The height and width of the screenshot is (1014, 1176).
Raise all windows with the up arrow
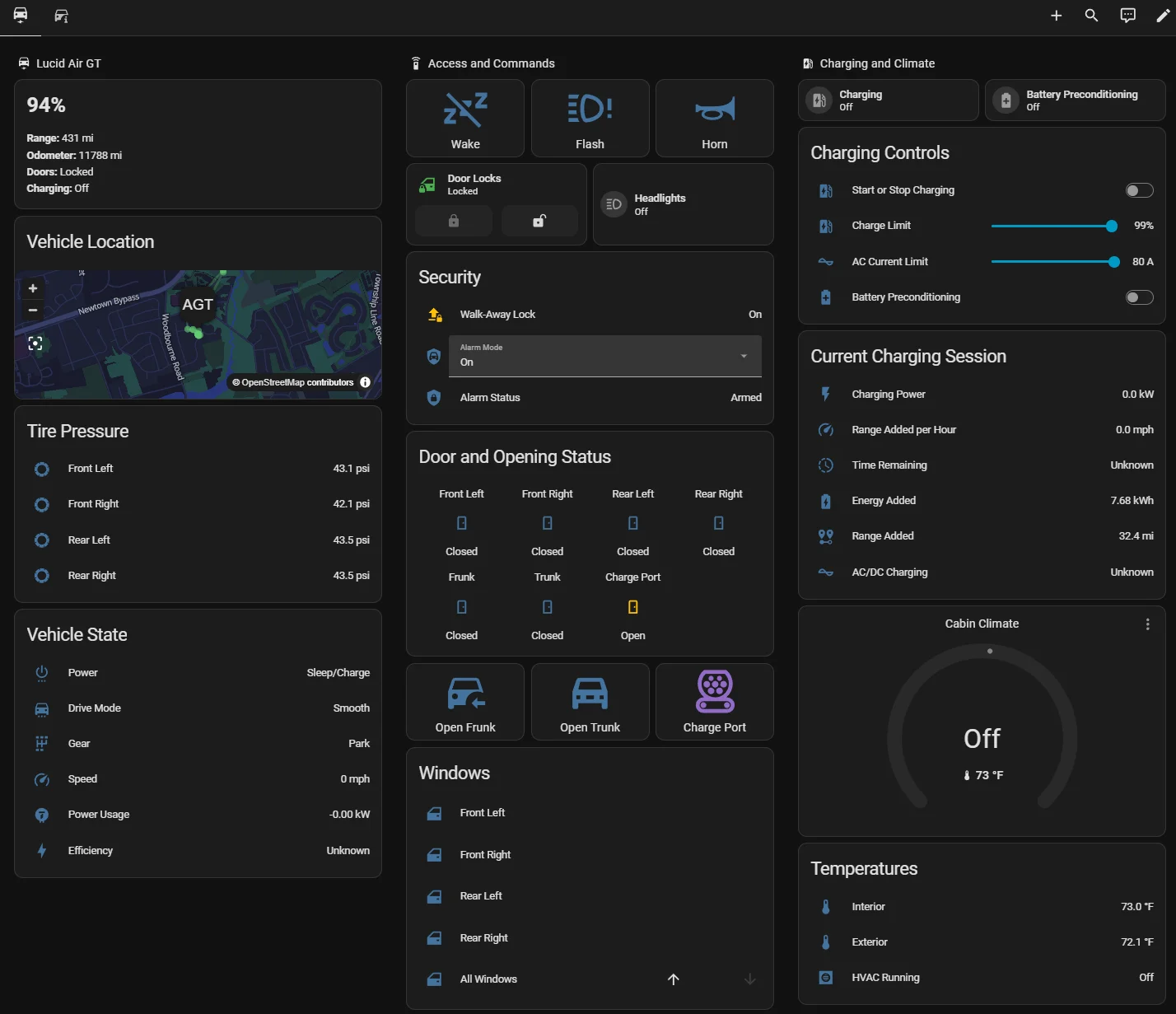click(673, 979)
